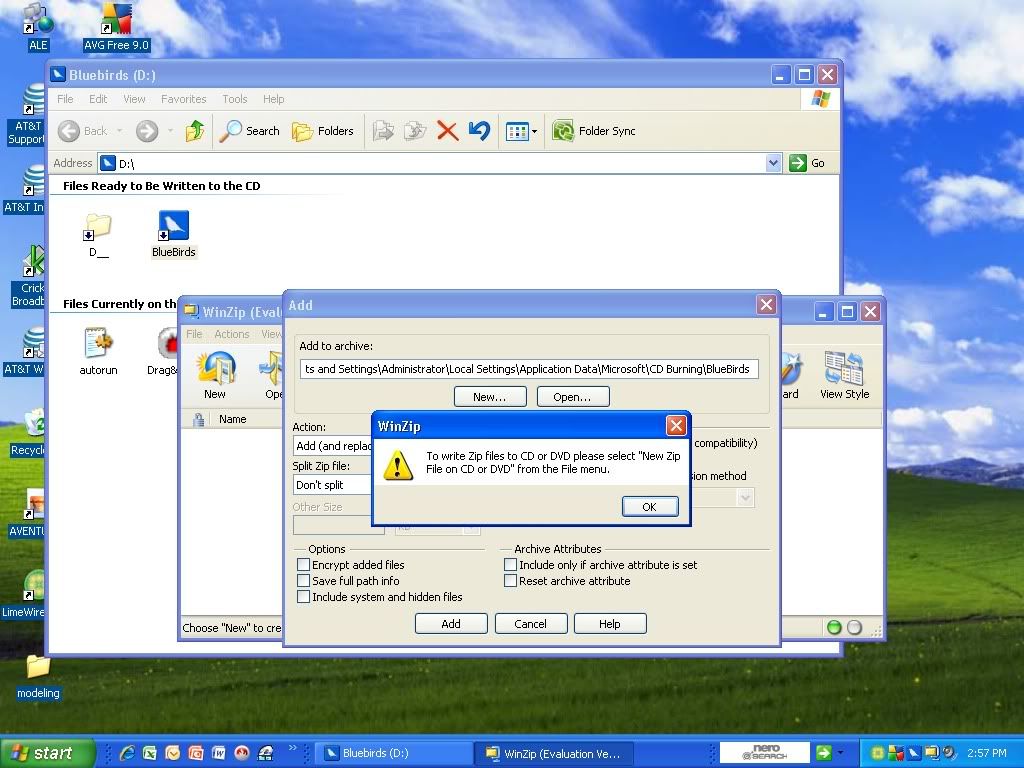Click the lock column icon in WinZip
Viewport: 1024px width, 768px height.
[x=199, y=419]
